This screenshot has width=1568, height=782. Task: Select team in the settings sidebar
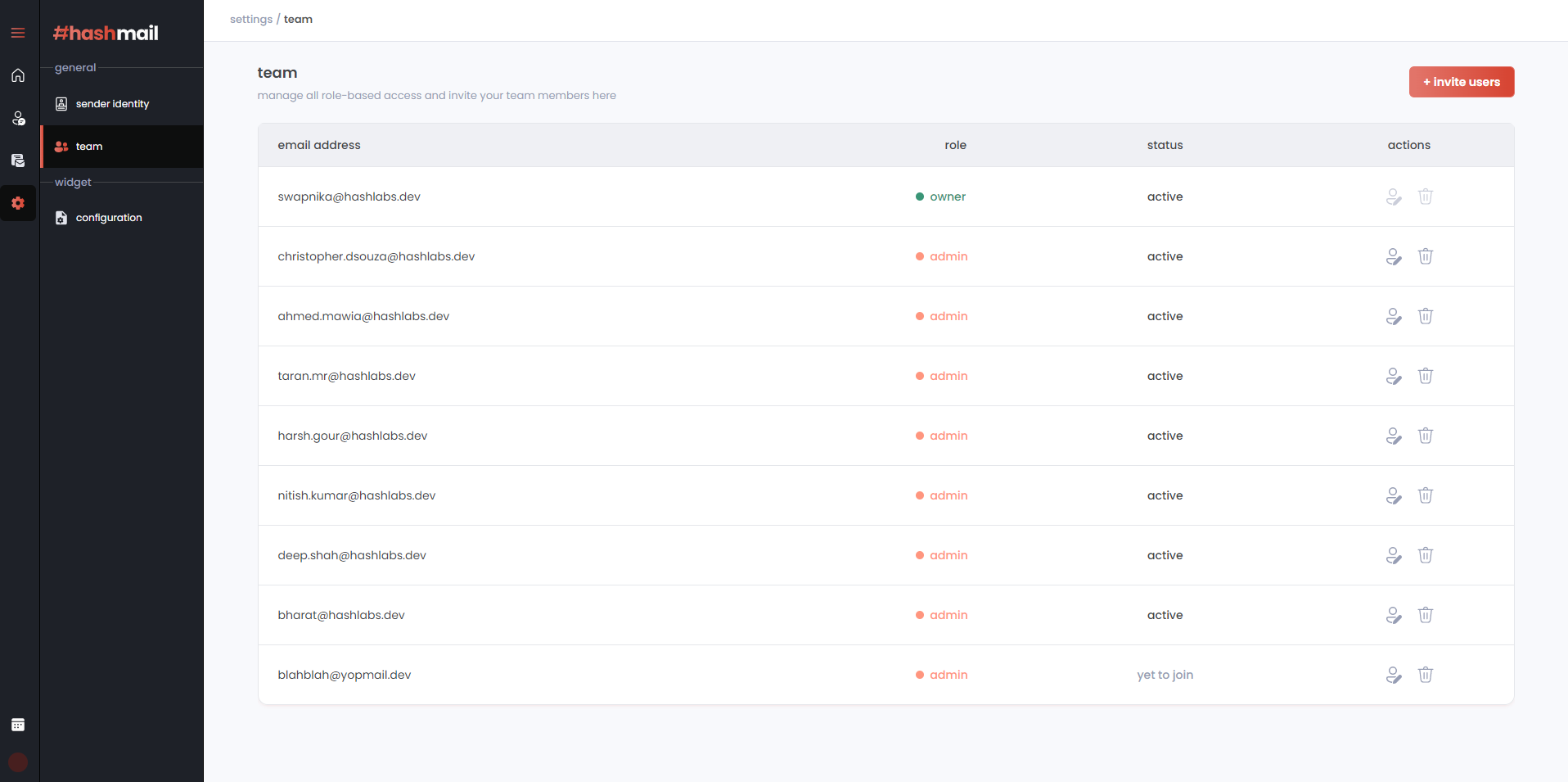click(122, 147)
